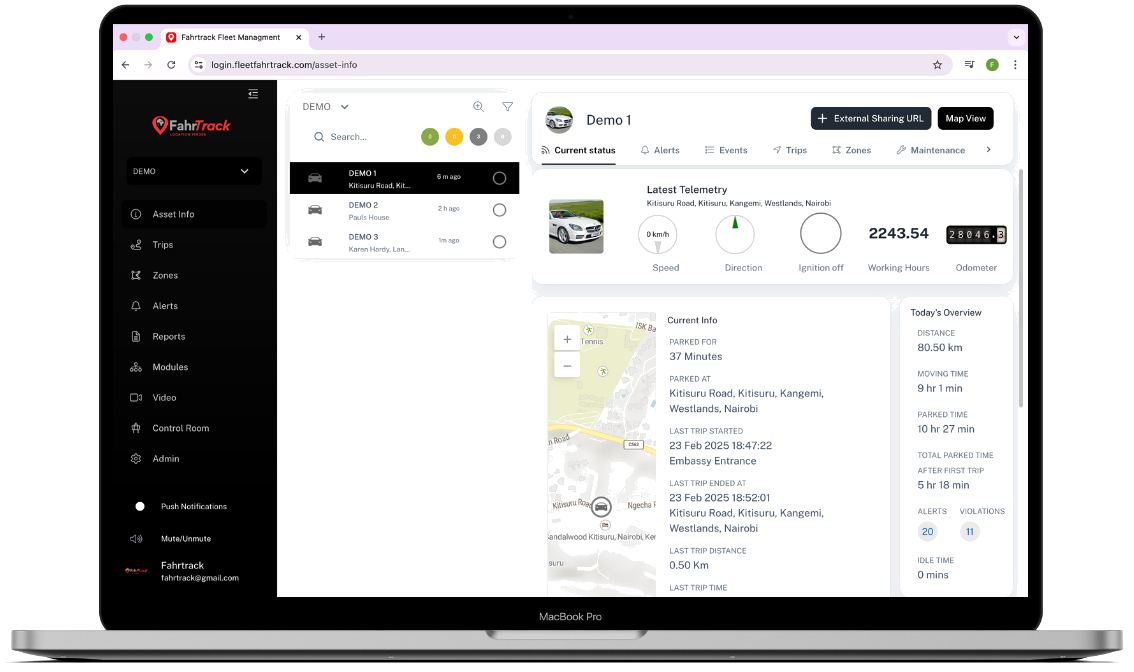Image resolution: width=1134 pixels, height=672 pixels.
Task: Zoom out on the map with the minus button
Action: (x=567, y=366)
